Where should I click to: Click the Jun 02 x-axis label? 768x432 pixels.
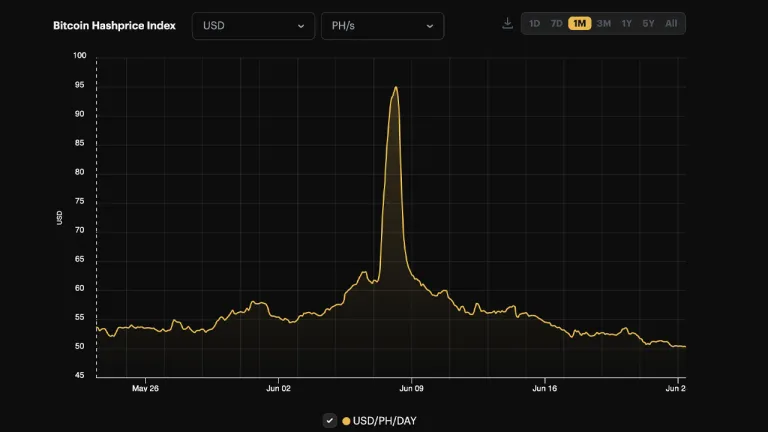[278, 388]
